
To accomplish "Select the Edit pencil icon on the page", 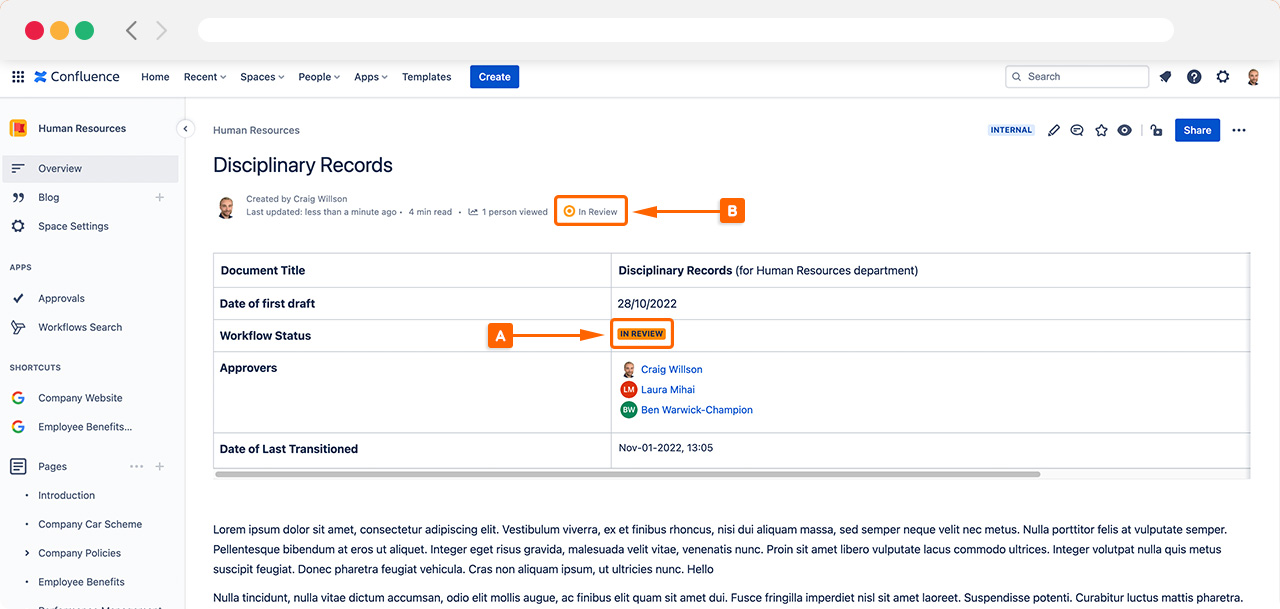I will coord(1054,130).
